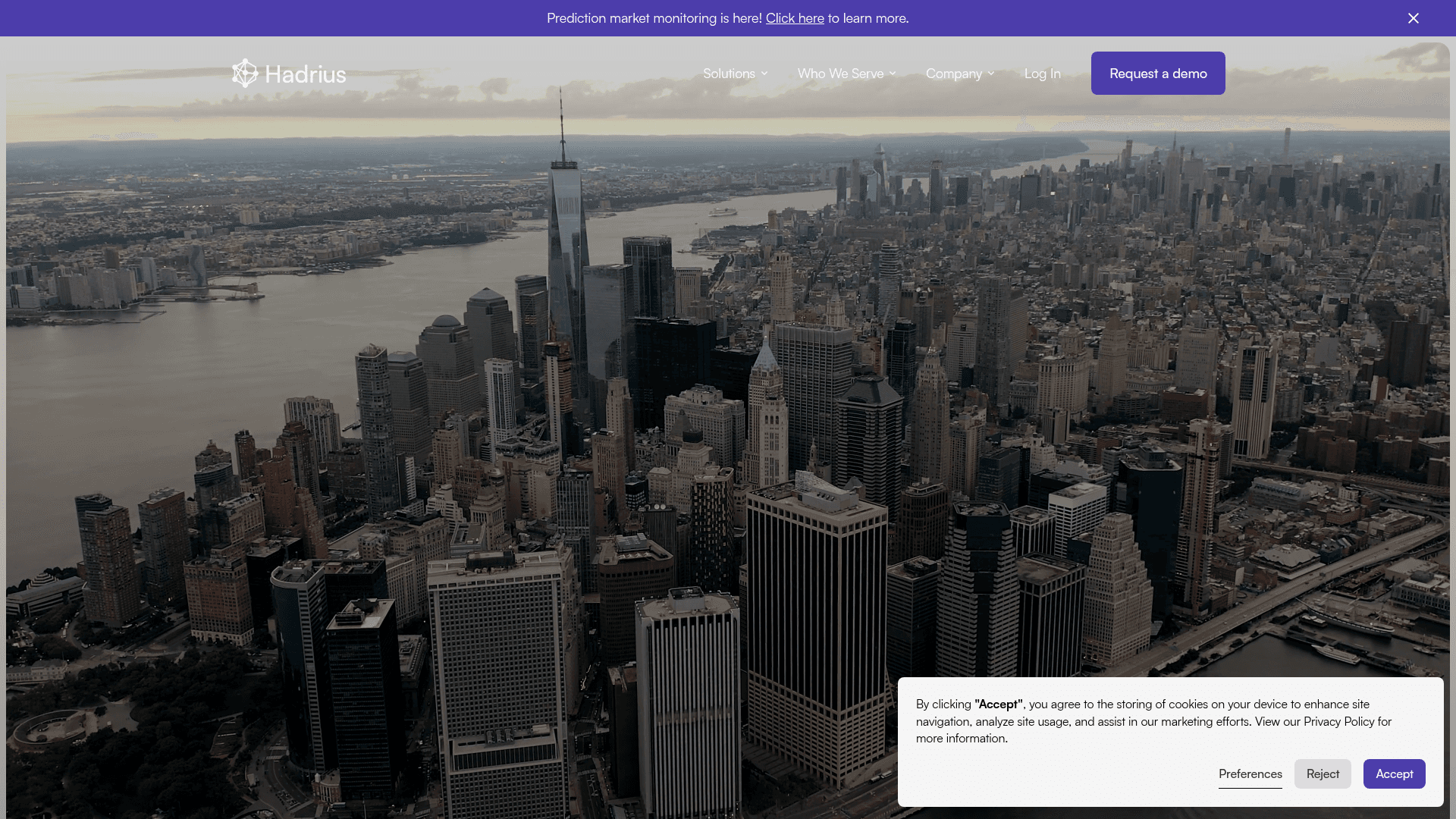Follow the "Click here" banner link
This screenshot has height=819, width=1456.
(x=795, y=18)
